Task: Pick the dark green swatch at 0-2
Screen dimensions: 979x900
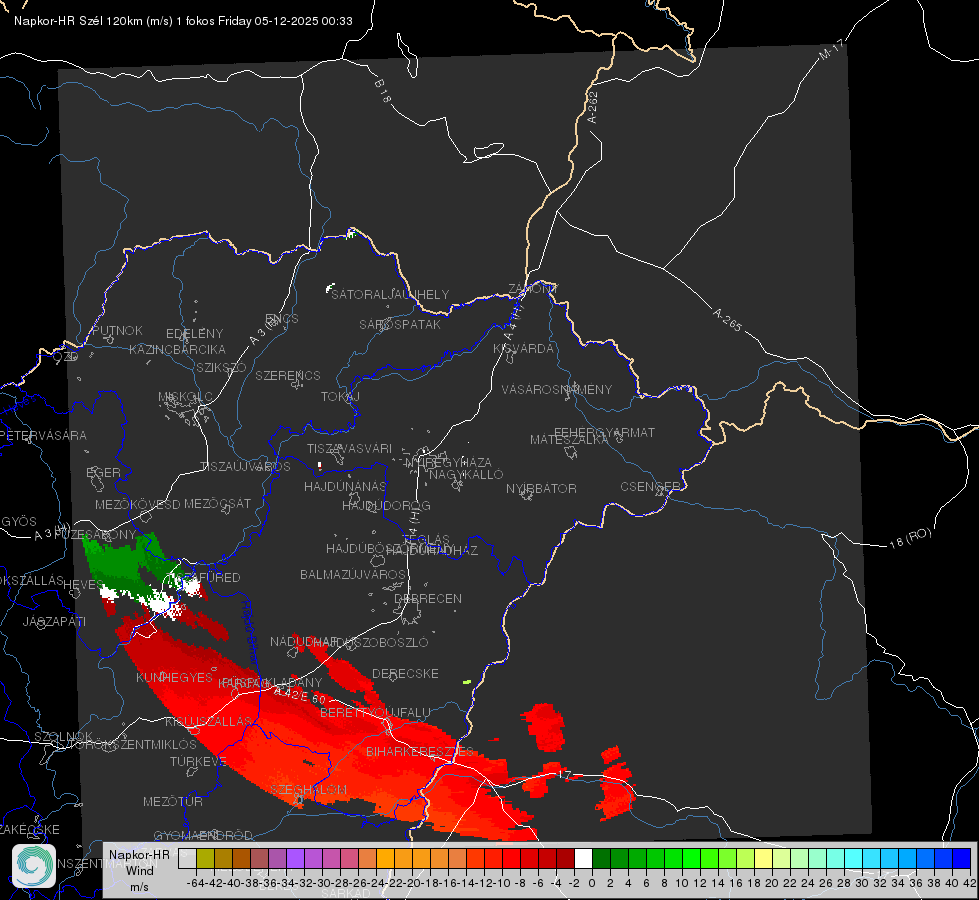Action: coord(601,858)
